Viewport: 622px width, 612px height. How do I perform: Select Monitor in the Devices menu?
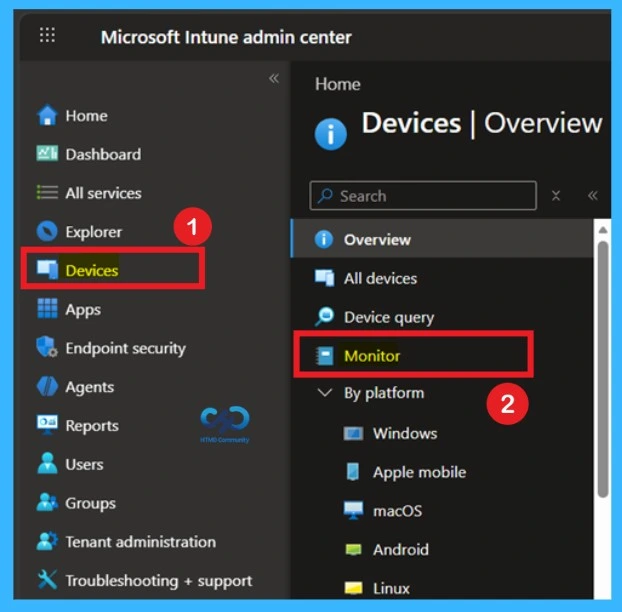coord(372,356)
